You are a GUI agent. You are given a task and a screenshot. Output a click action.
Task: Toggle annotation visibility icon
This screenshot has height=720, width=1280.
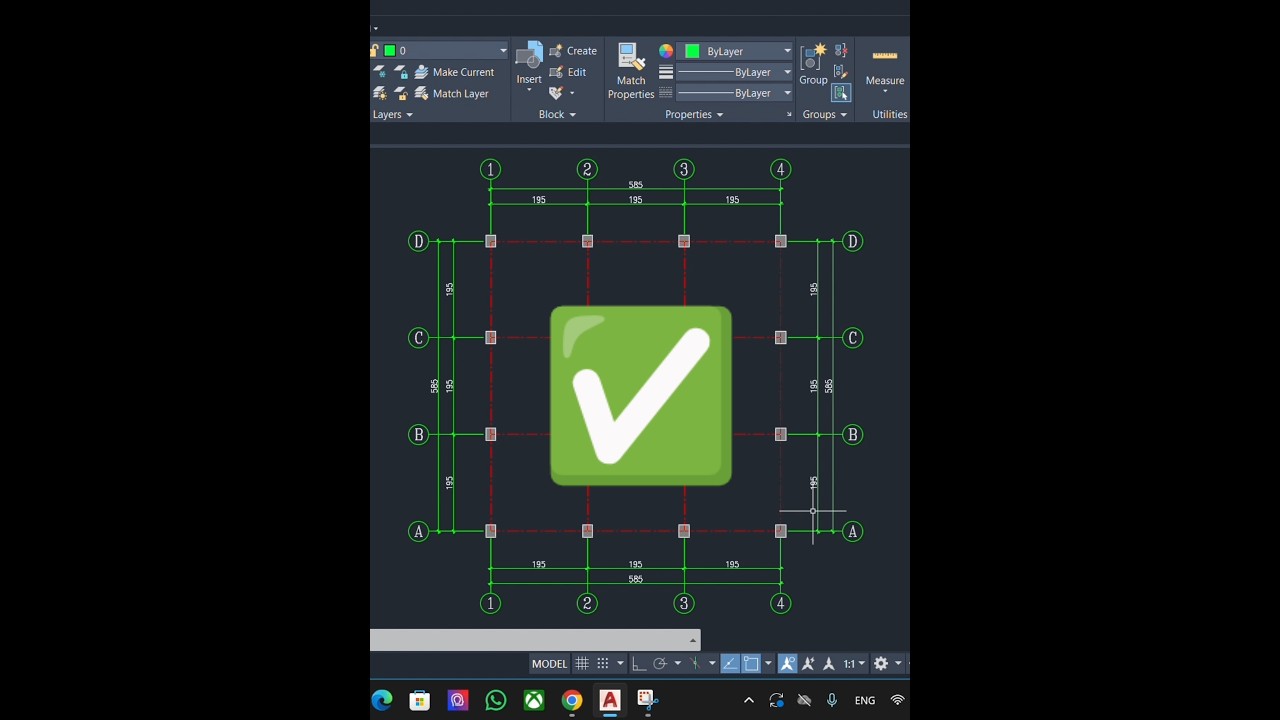pos(787,663)
